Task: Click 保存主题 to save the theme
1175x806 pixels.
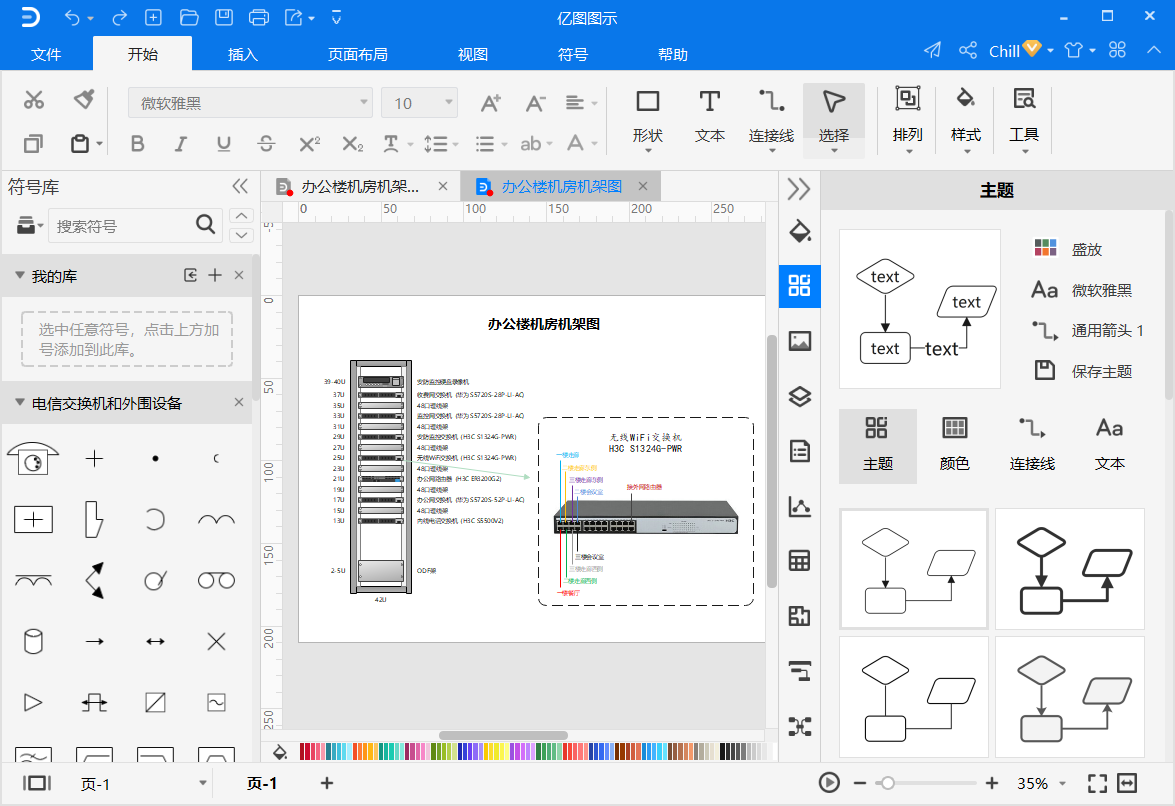Action: 1101,371
